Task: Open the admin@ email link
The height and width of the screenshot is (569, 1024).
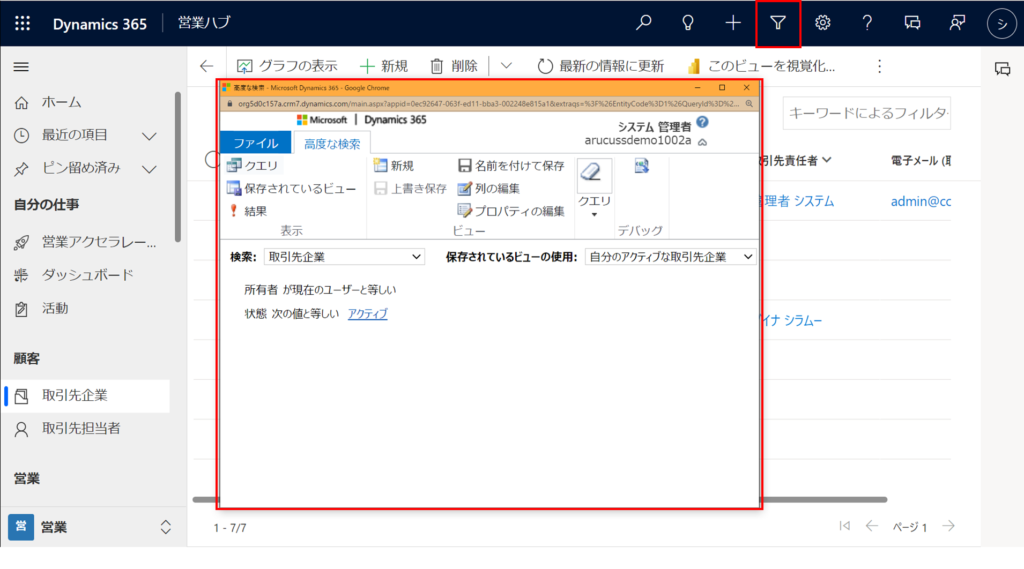Action: 921,202
